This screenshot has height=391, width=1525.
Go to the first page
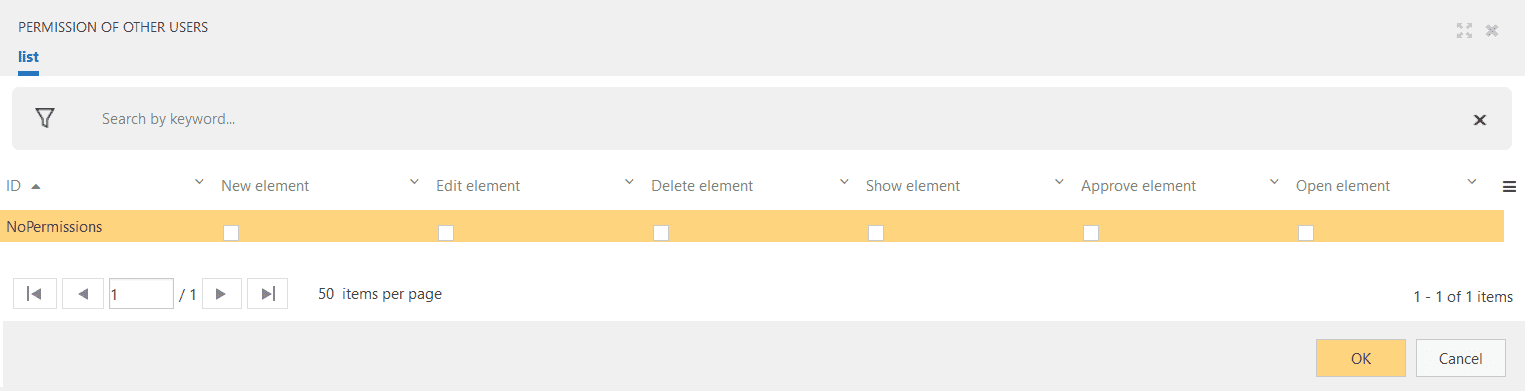point(34,294)
